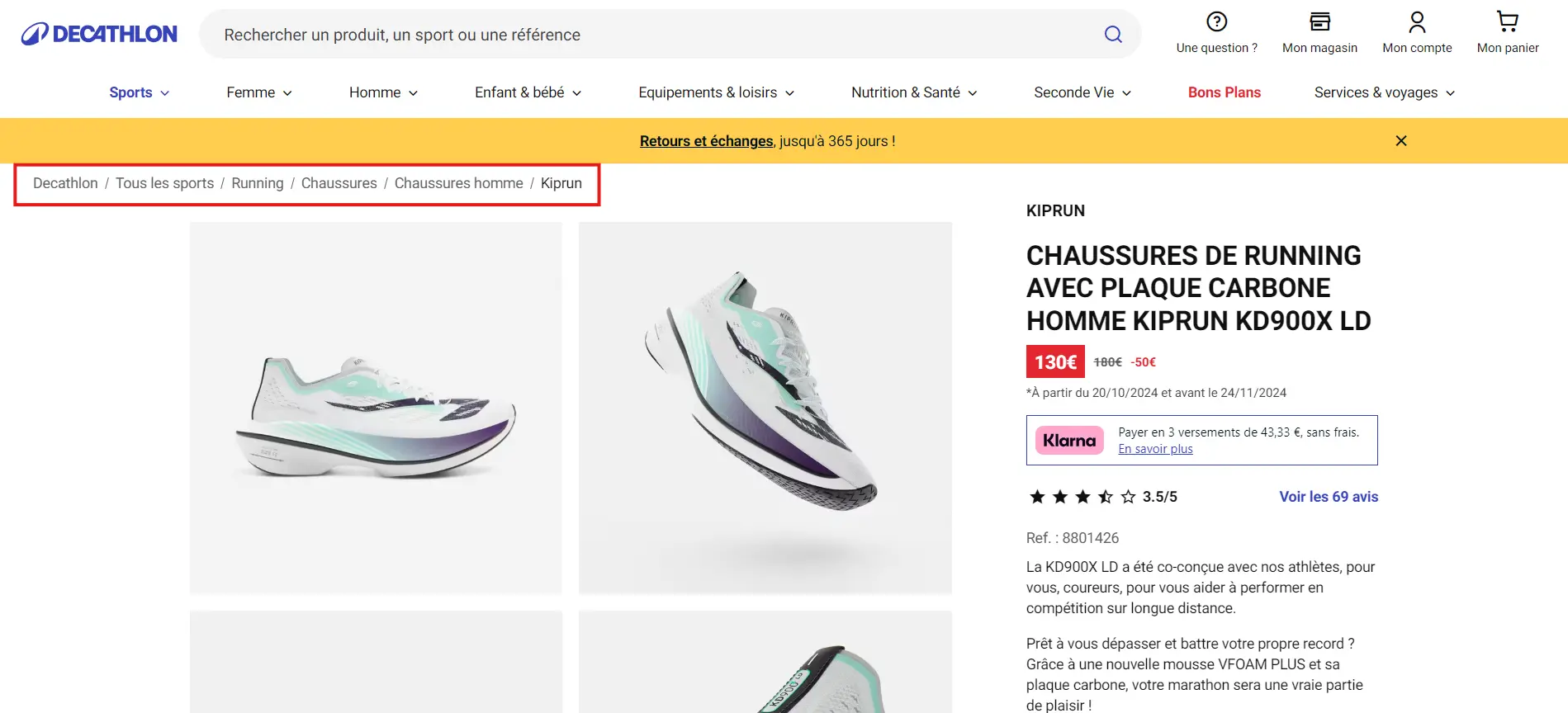Open the Mon panier cart icon
The width and height of the screenshot is (1568, 713).
pyautogui.click(x=1508, y=22)
